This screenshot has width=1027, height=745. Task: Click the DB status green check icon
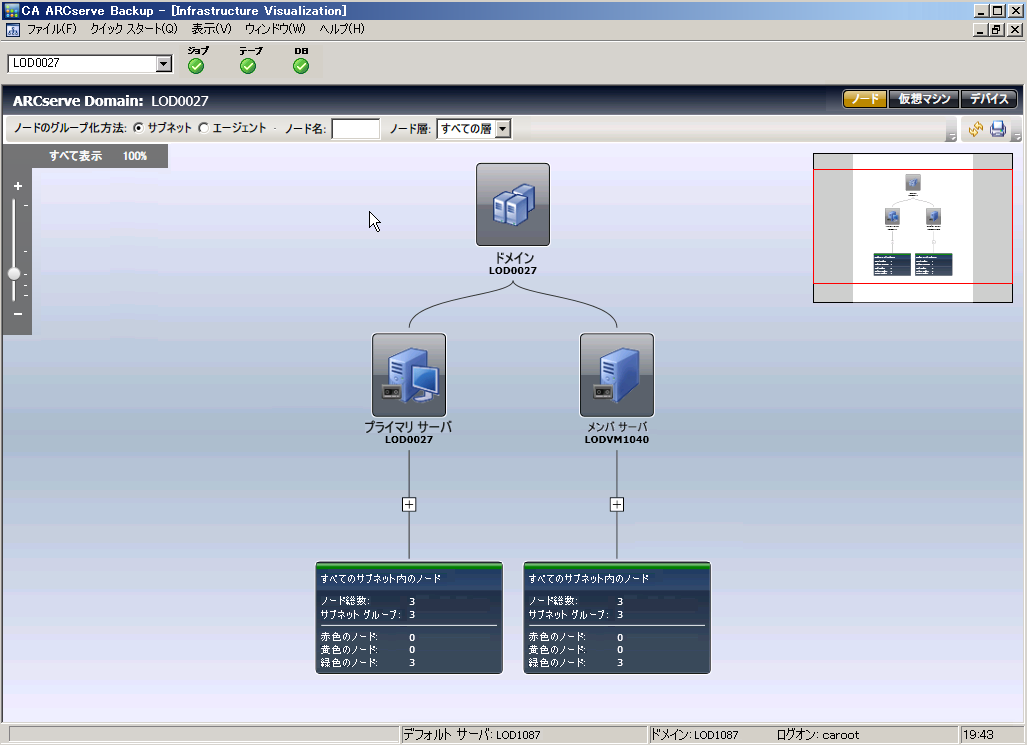pos(301,66)
